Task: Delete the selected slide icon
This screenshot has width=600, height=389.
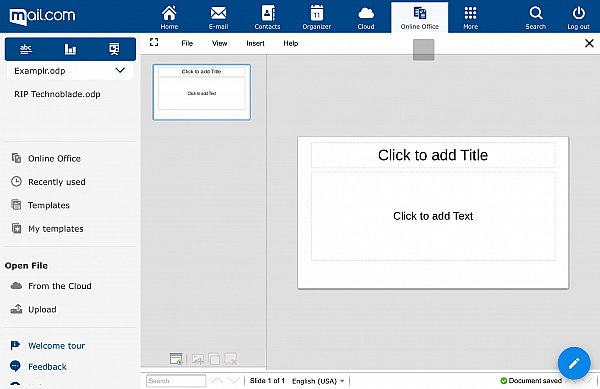Action: click(x=231, y=359)
